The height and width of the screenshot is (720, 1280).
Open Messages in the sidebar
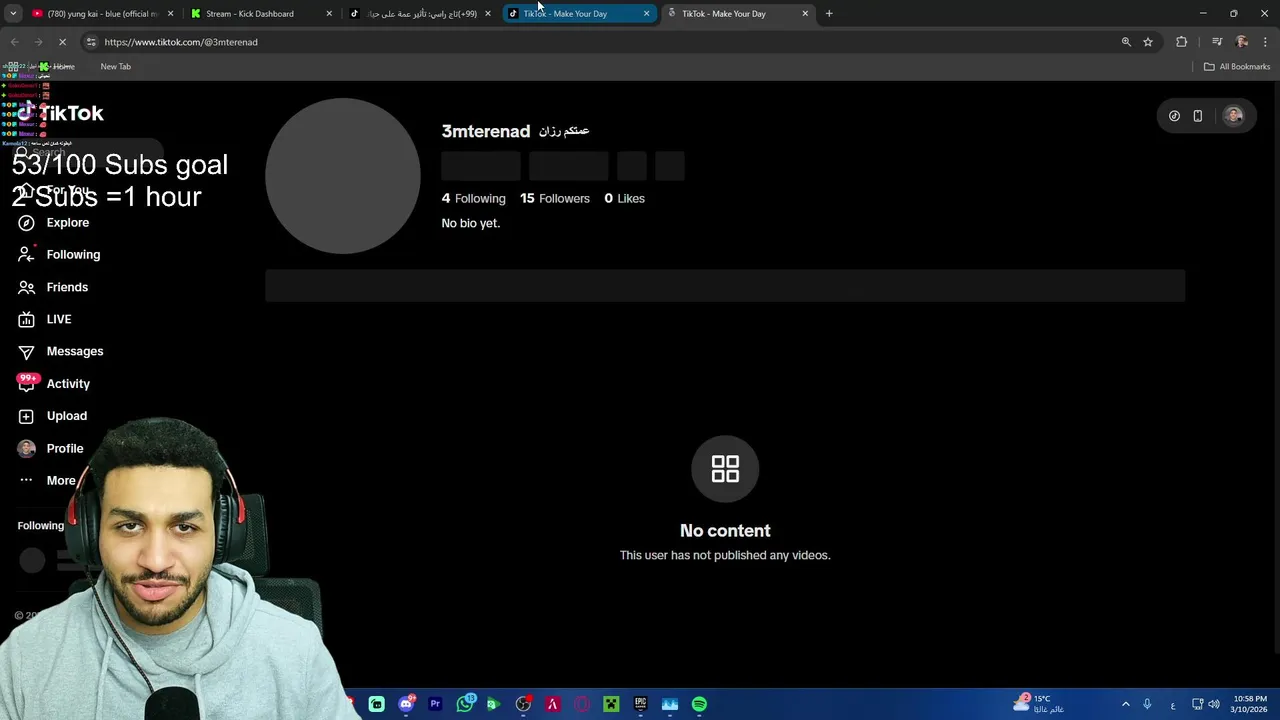pos(60,351)
